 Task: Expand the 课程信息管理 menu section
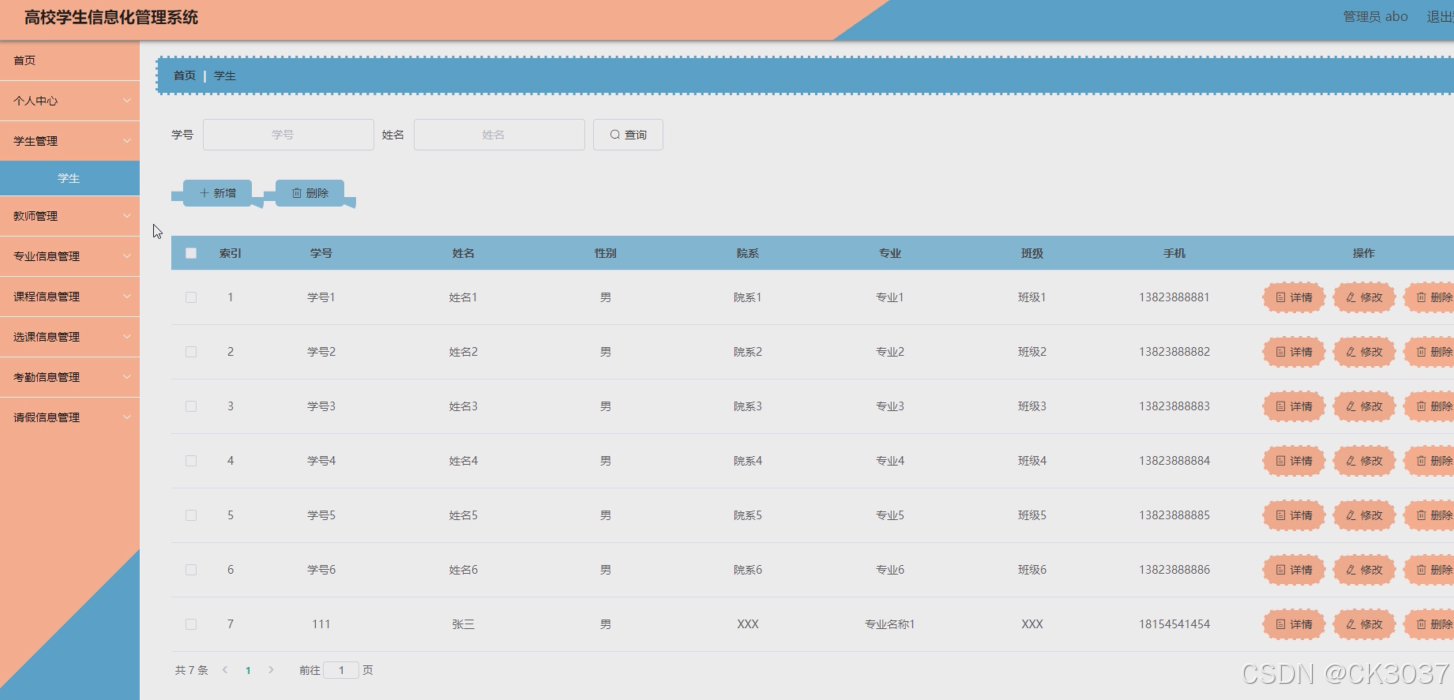69,296
